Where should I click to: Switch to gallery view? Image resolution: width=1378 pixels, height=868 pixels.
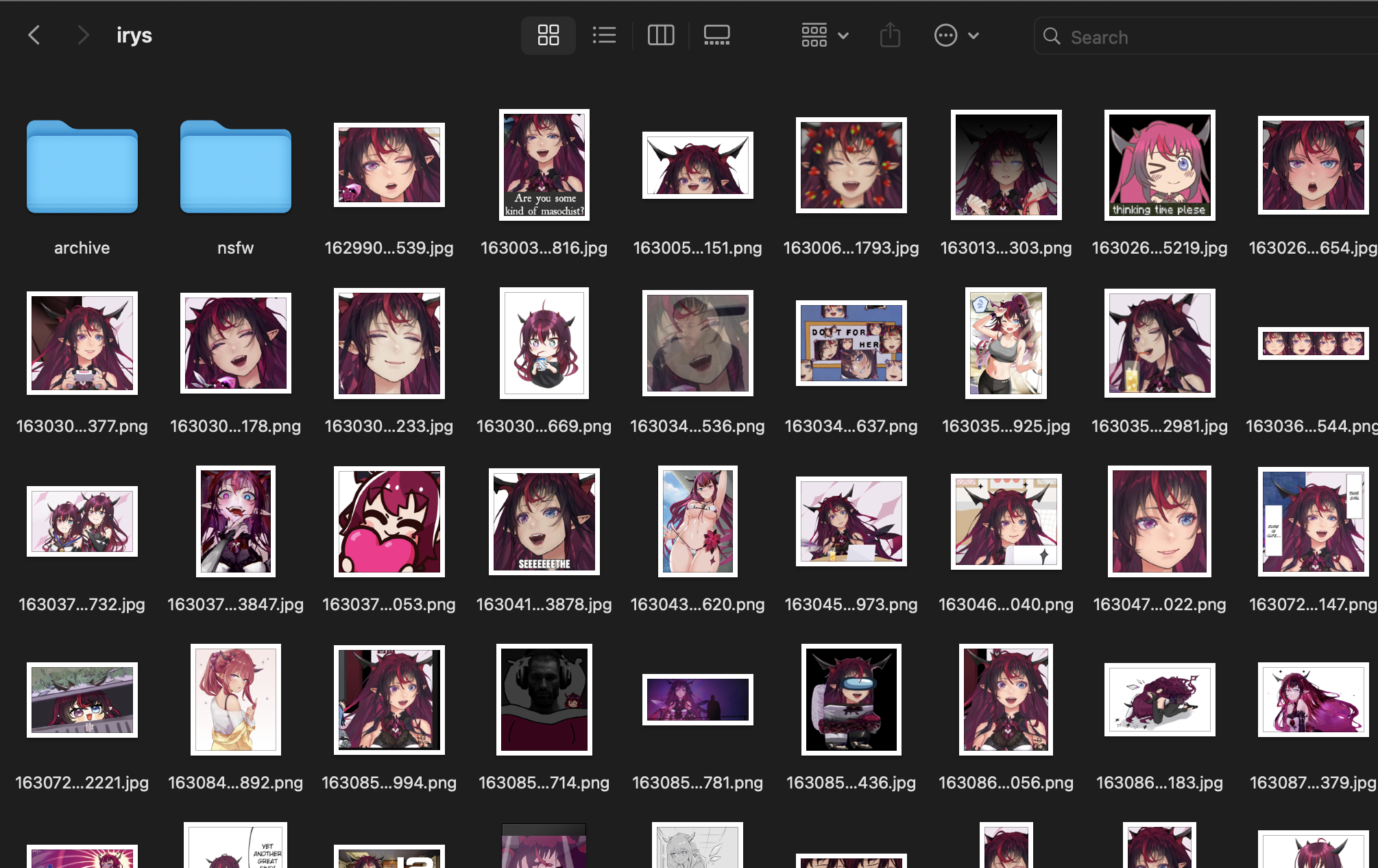click(716, 35)
